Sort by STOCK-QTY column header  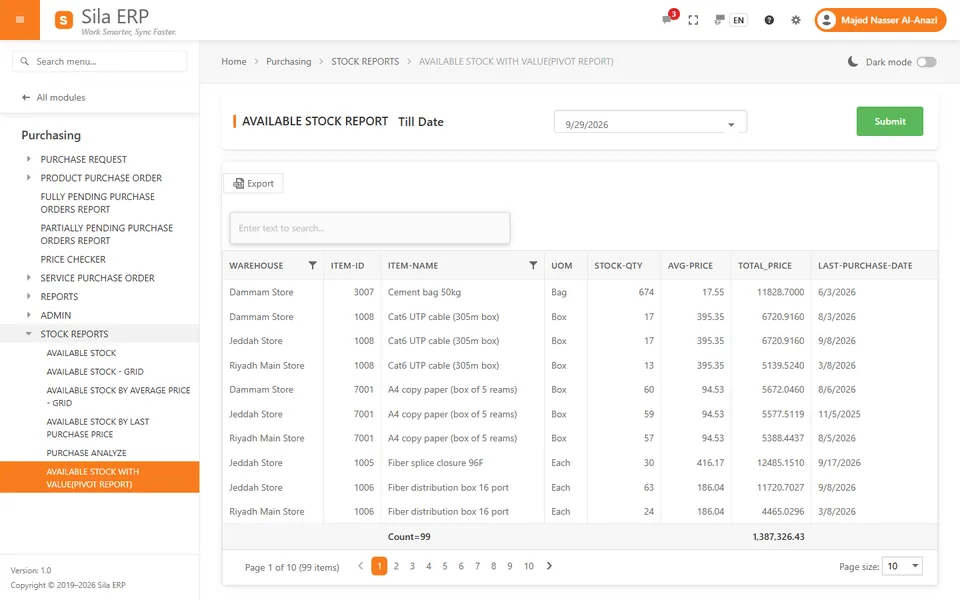tap(618, 266)
